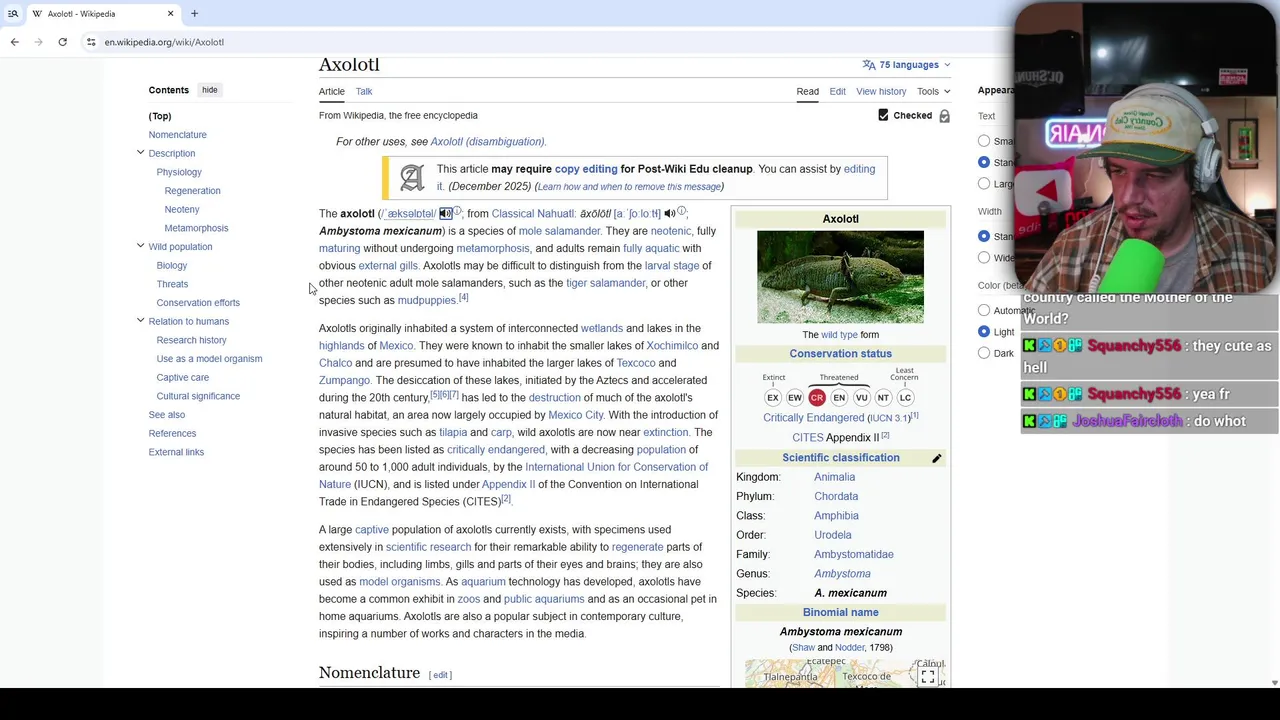The height and width of the screenshot is (720, 1280).
Task: Open a new browser tab
Action: 194,14
